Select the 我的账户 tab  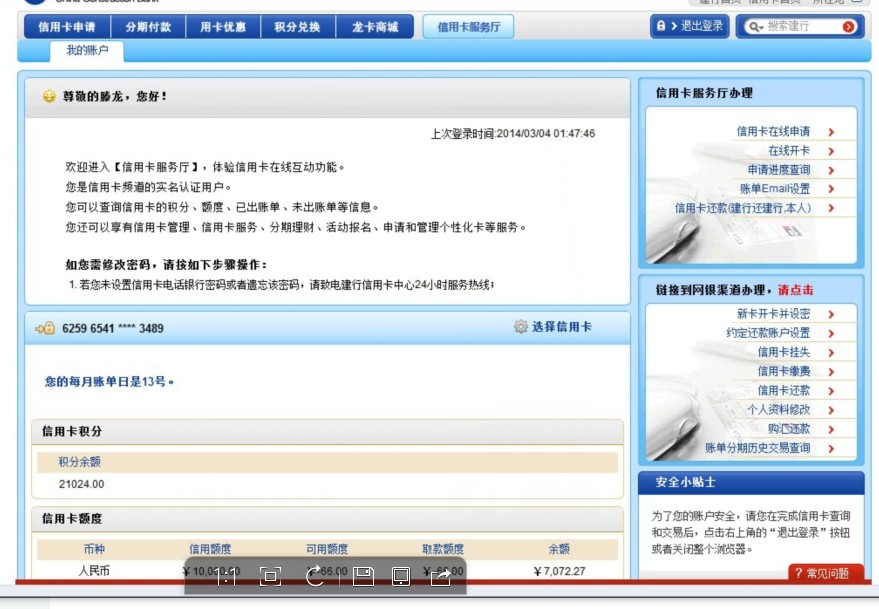point(87,50)
